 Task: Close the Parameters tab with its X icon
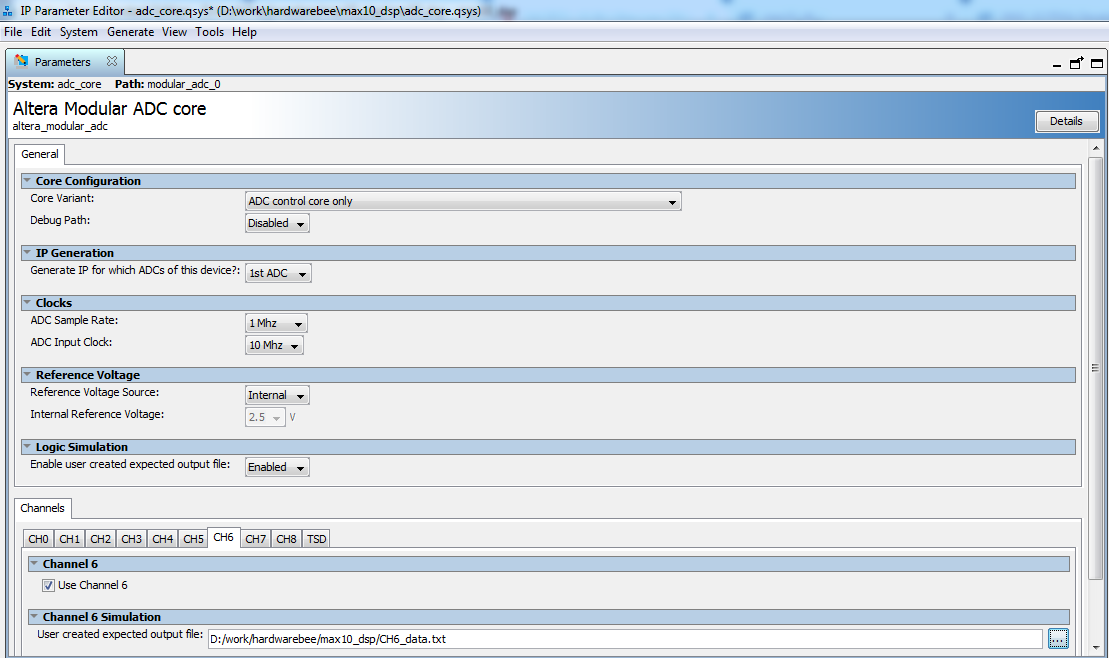pyautogui.click(x=112, y=62)
